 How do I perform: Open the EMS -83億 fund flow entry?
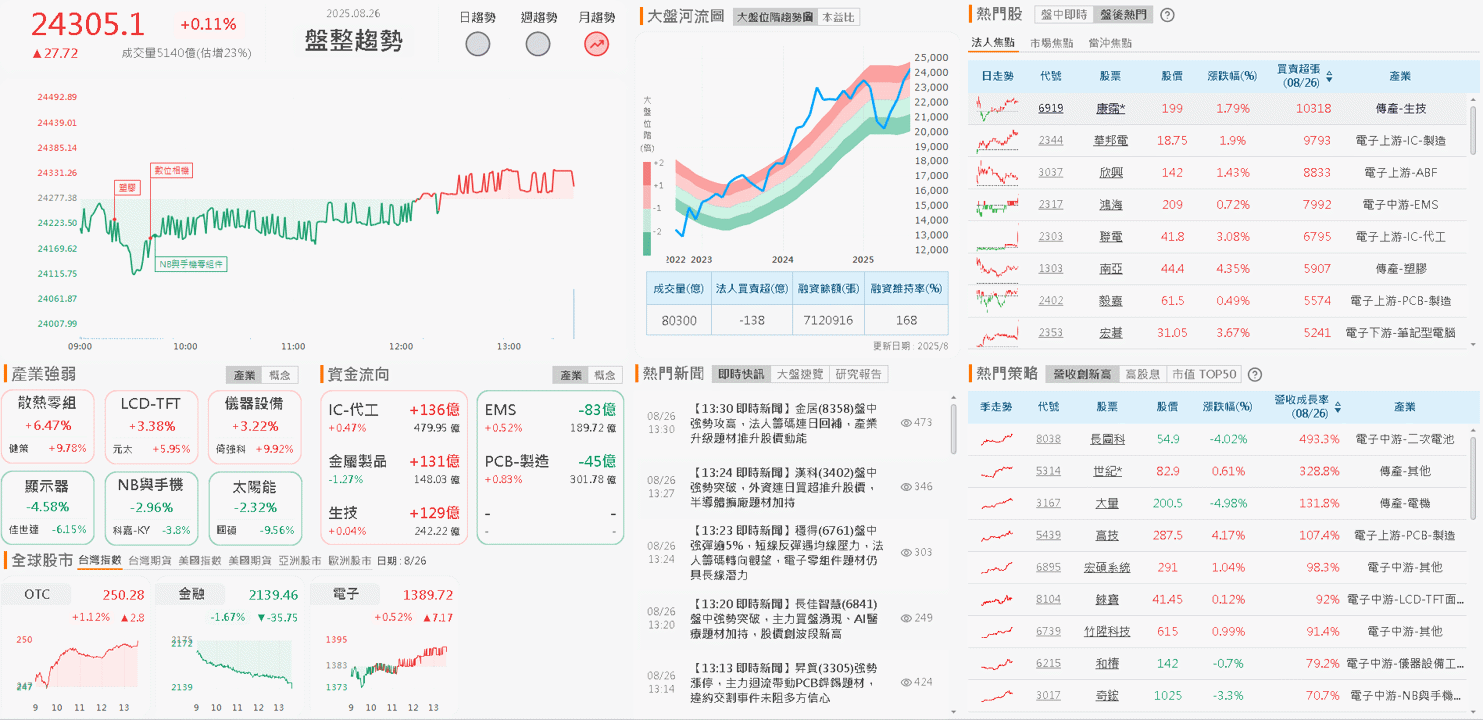coord(550,418)
